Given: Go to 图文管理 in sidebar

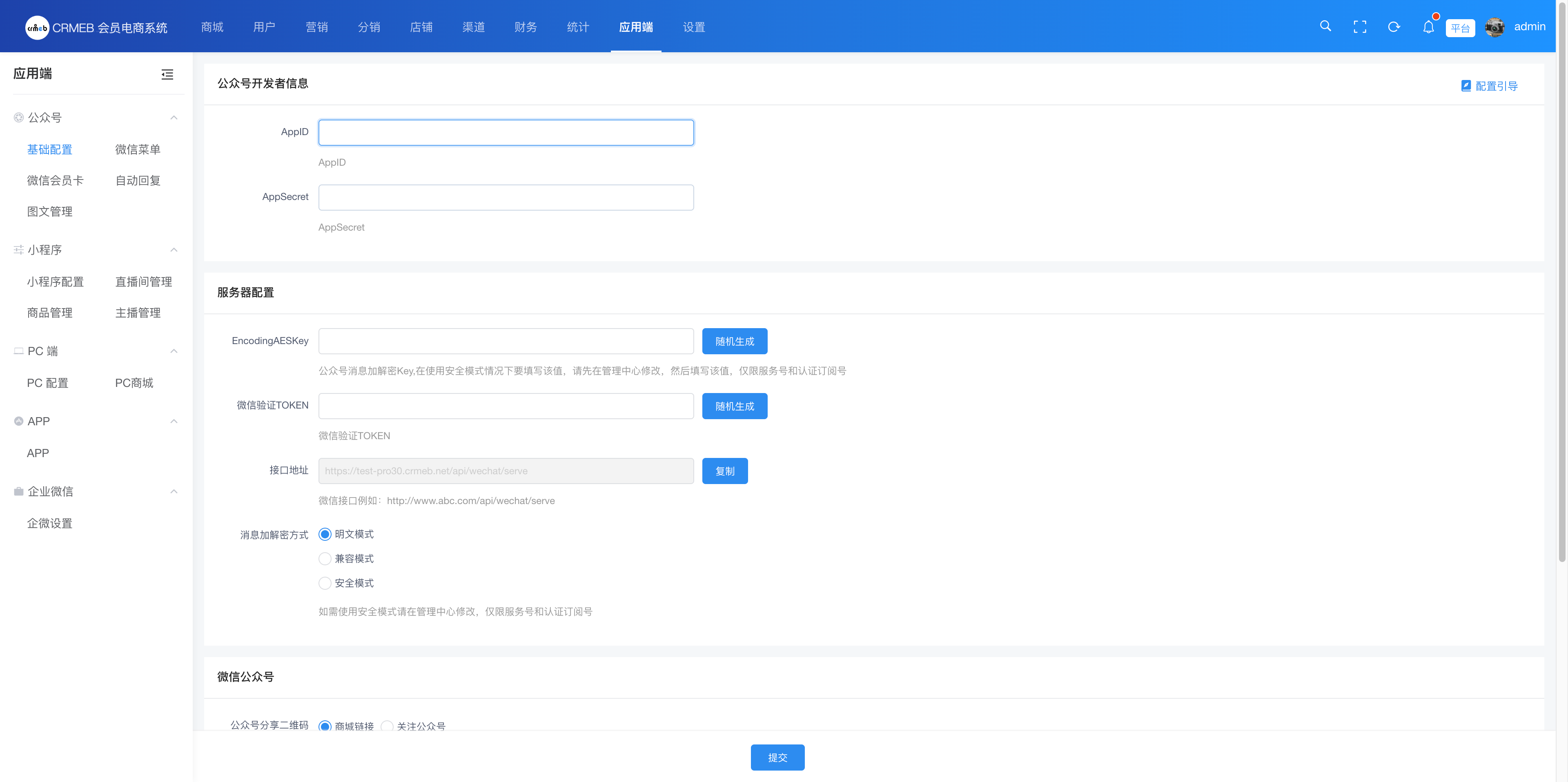Looking at the screenshot, I should [50, 211].
